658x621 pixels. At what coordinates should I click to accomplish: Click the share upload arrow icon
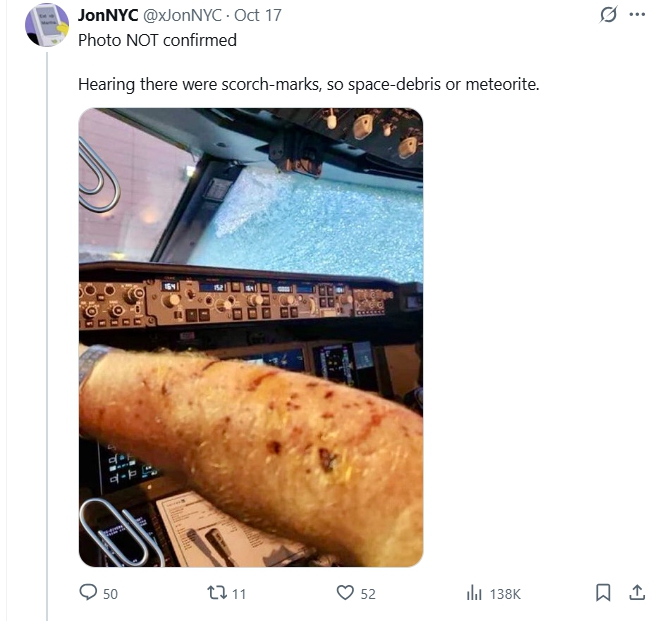click(x=637, y=592)
